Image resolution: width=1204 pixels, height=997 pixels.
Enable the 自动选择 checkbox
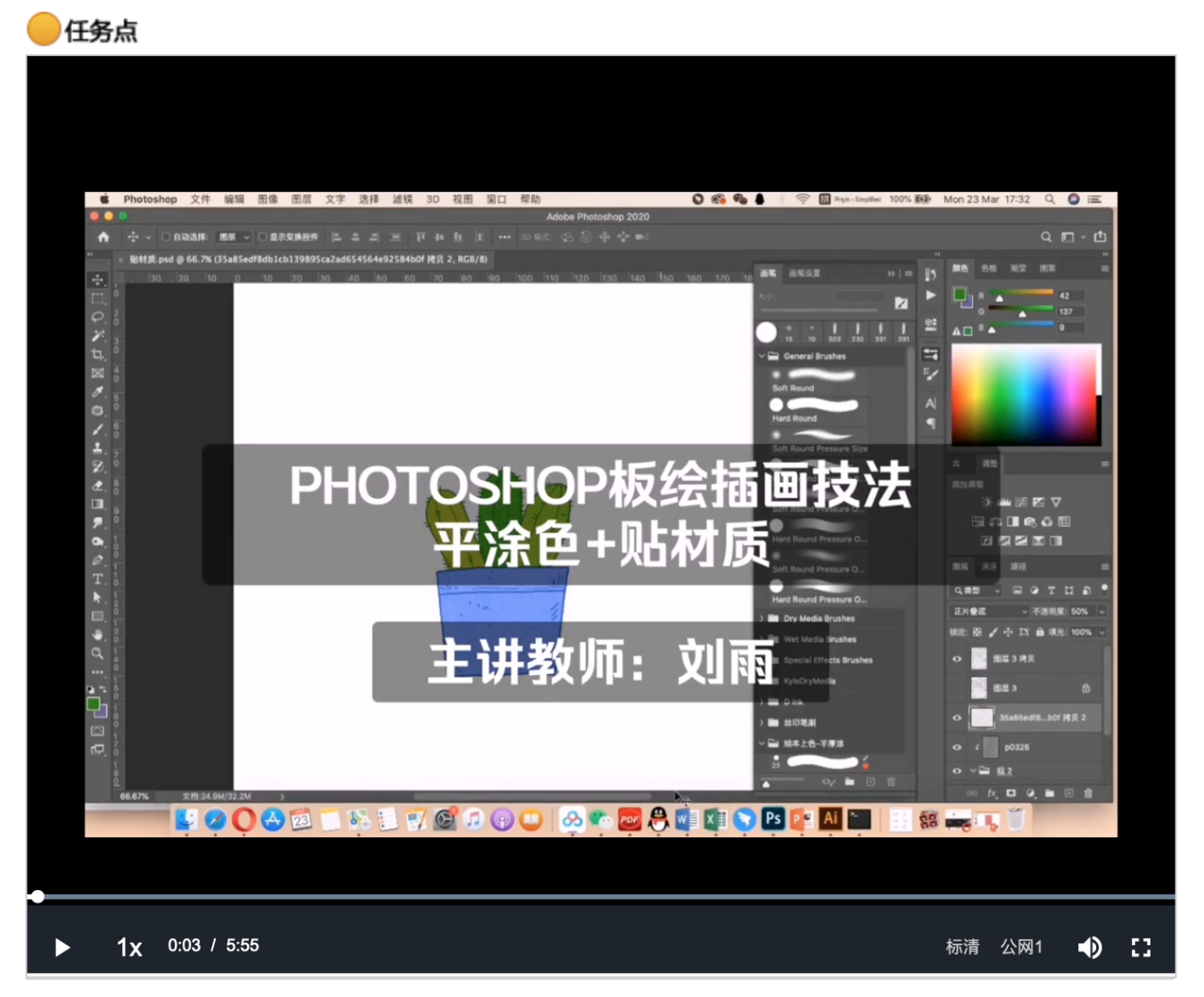(166, 237)
